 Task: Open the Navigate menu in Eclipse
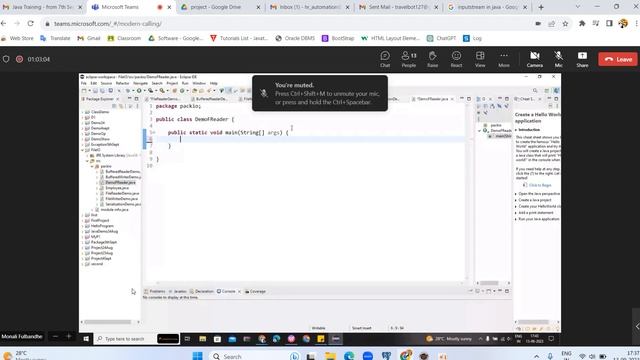[x=140, y=83]
